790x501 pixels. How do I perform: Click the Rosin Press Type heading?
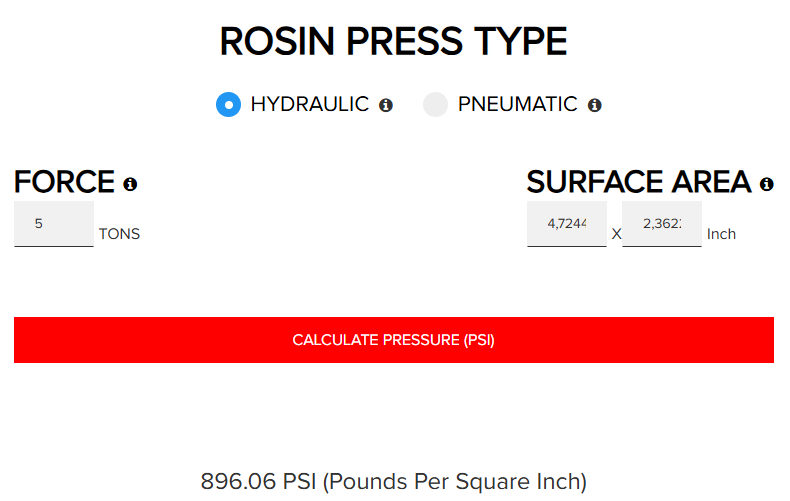[x=393, y=41]
